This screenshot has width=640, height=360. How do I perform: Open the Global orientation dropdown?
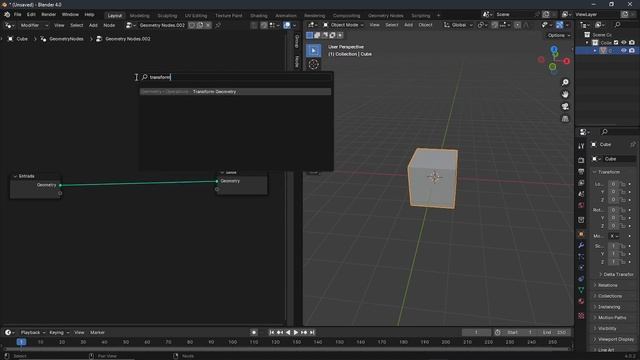coord(458,25)
